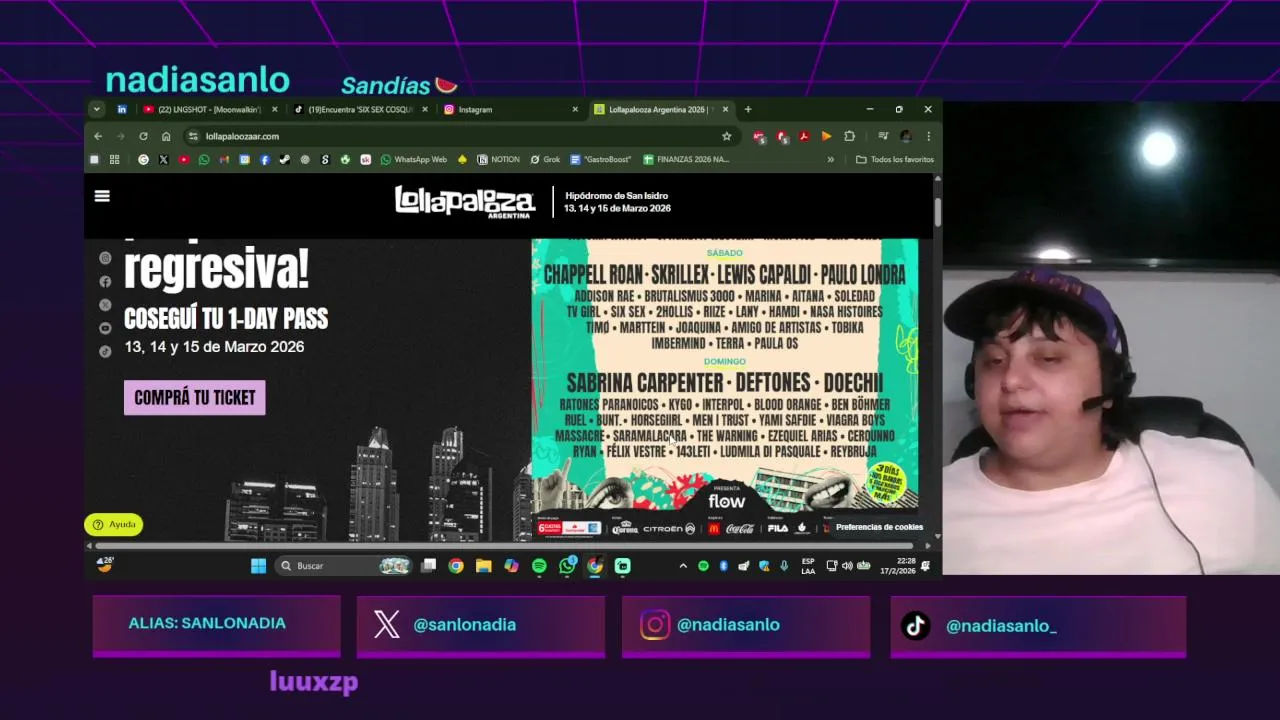Expand the tab search dropdown
The width and height of the screenshot is (1280, 720).
pos(97,109)
